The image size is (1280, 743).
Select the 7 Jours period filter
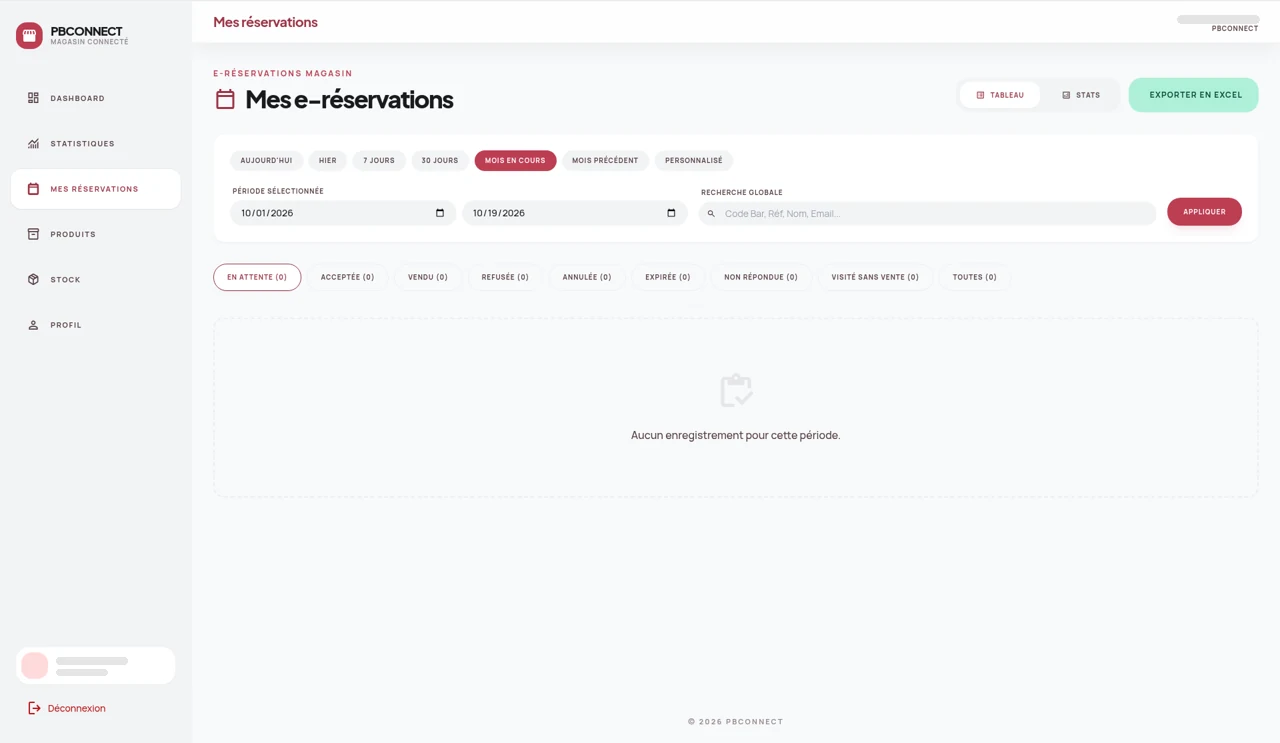pyautogui.click(x=379, y=160)
